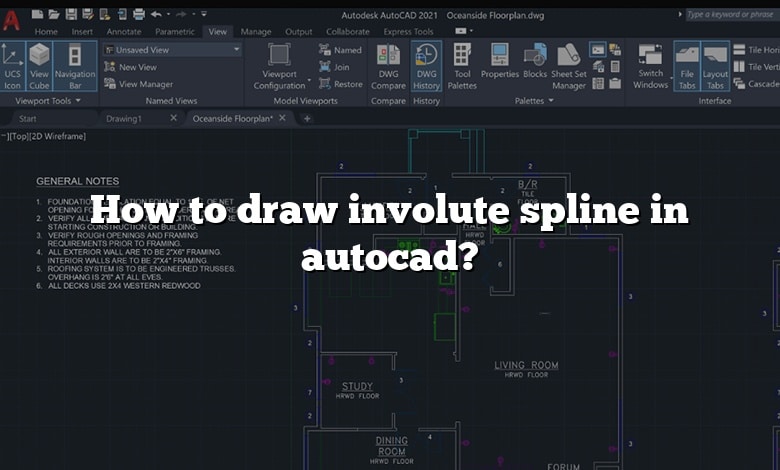Toggle the UCS Icon display
The width and height of the screenshot is (780, 470).
[x=12, y=66]
